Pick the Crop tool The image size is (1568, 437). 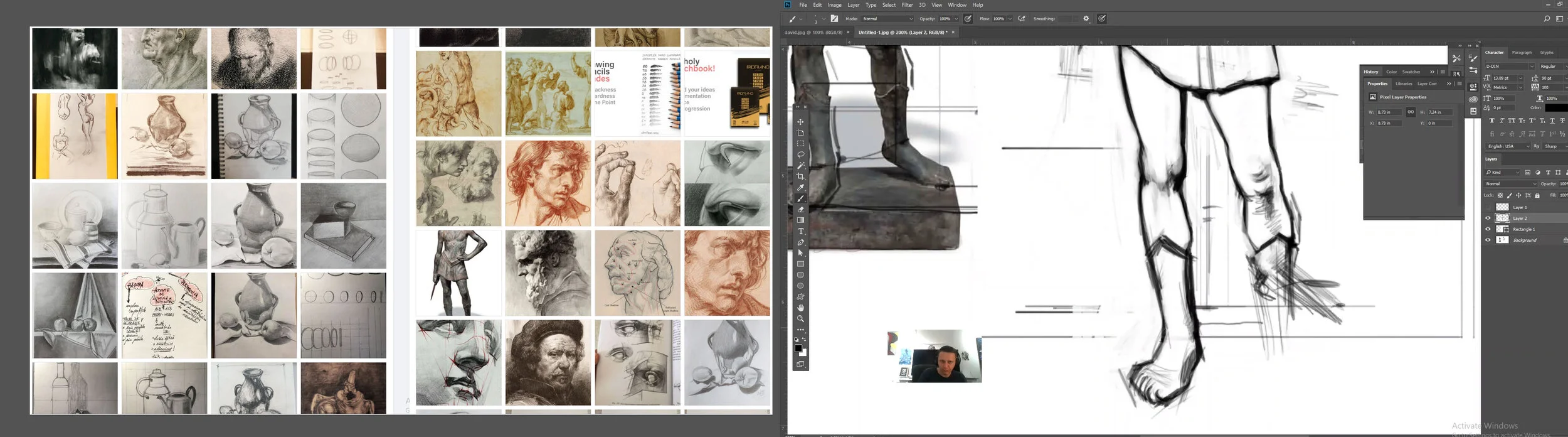(x=800, y=176)
